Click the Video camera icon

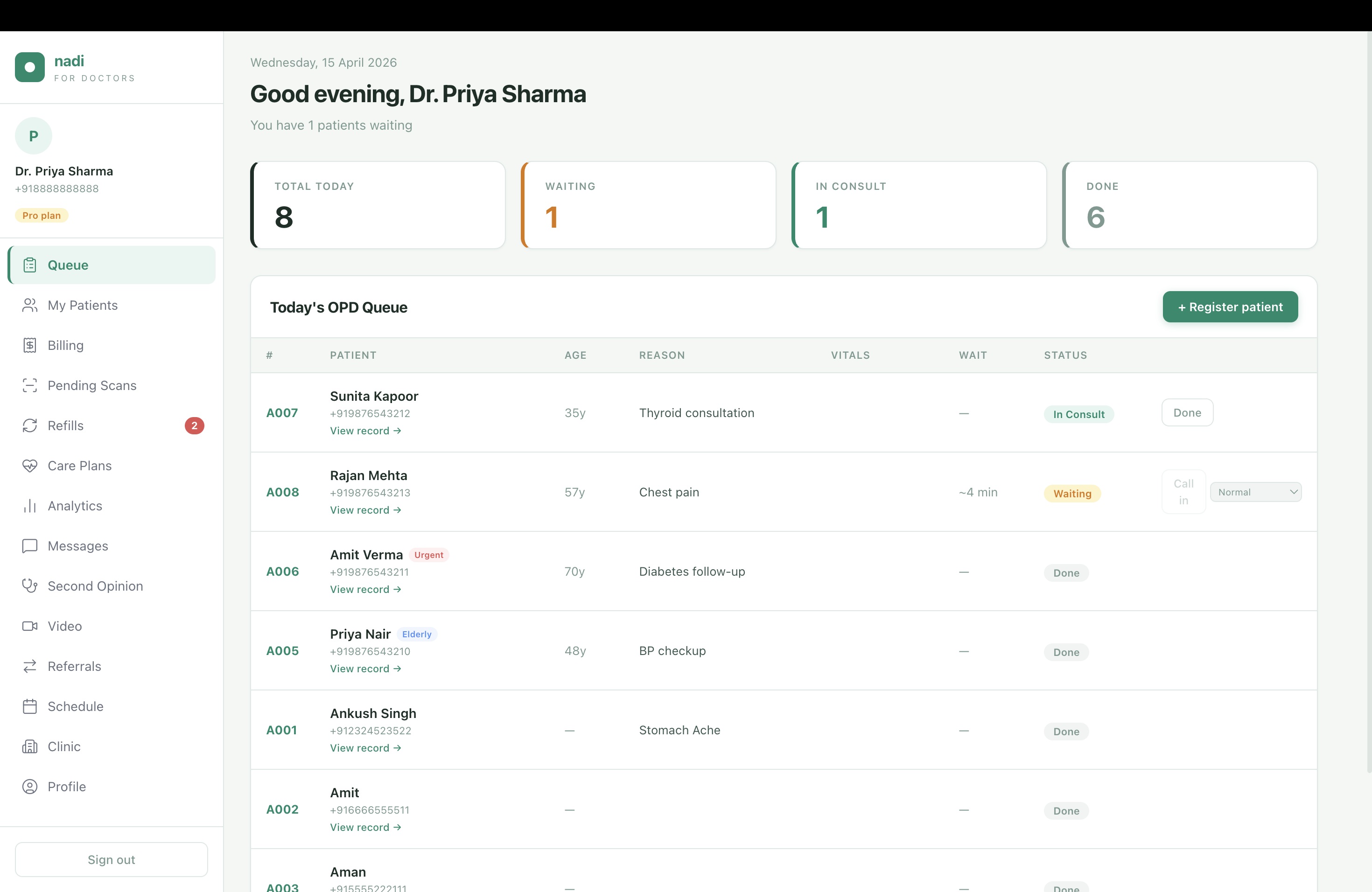30,627
